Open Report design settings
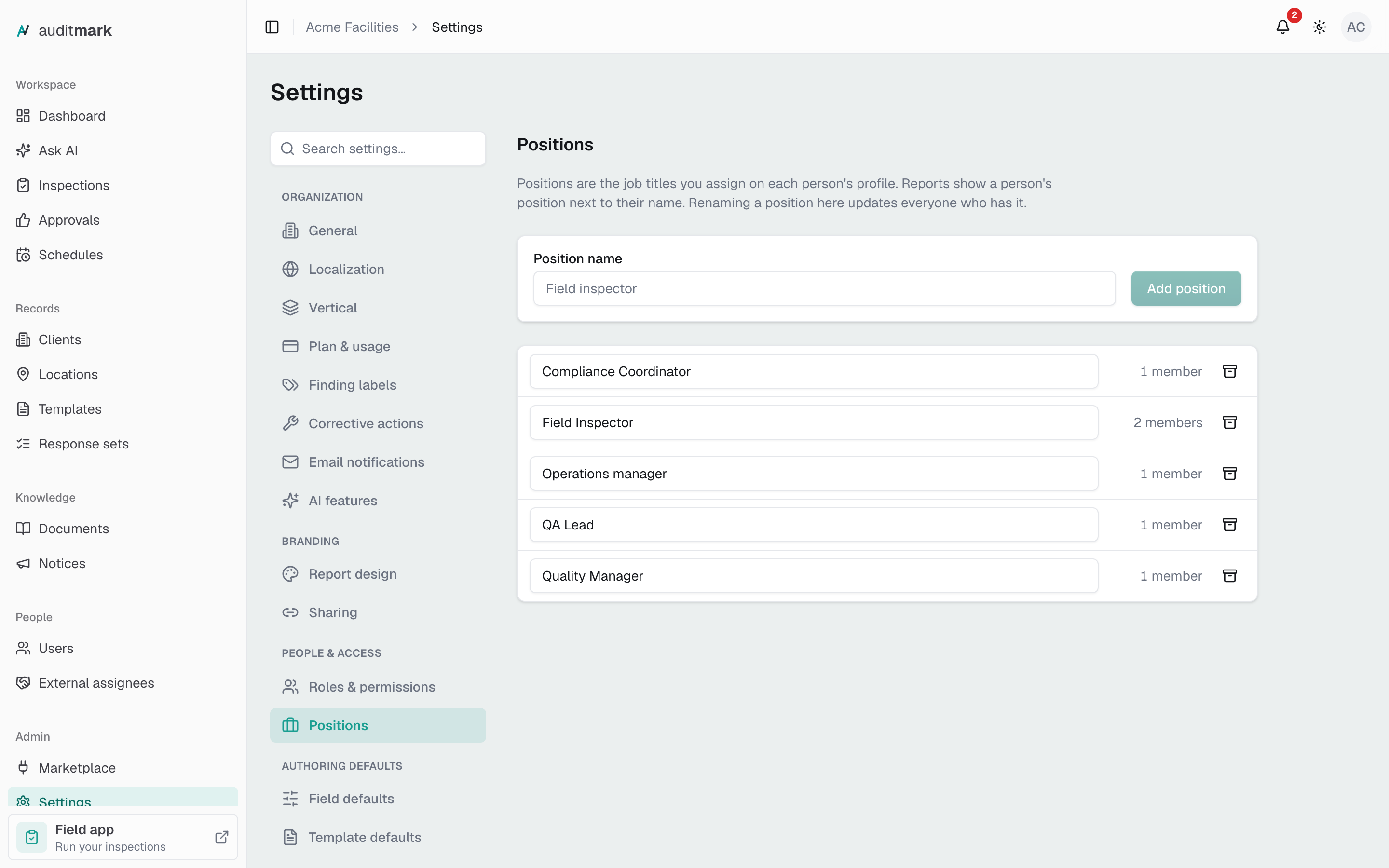Screen dimensions: 1389x868 point(378,574)
